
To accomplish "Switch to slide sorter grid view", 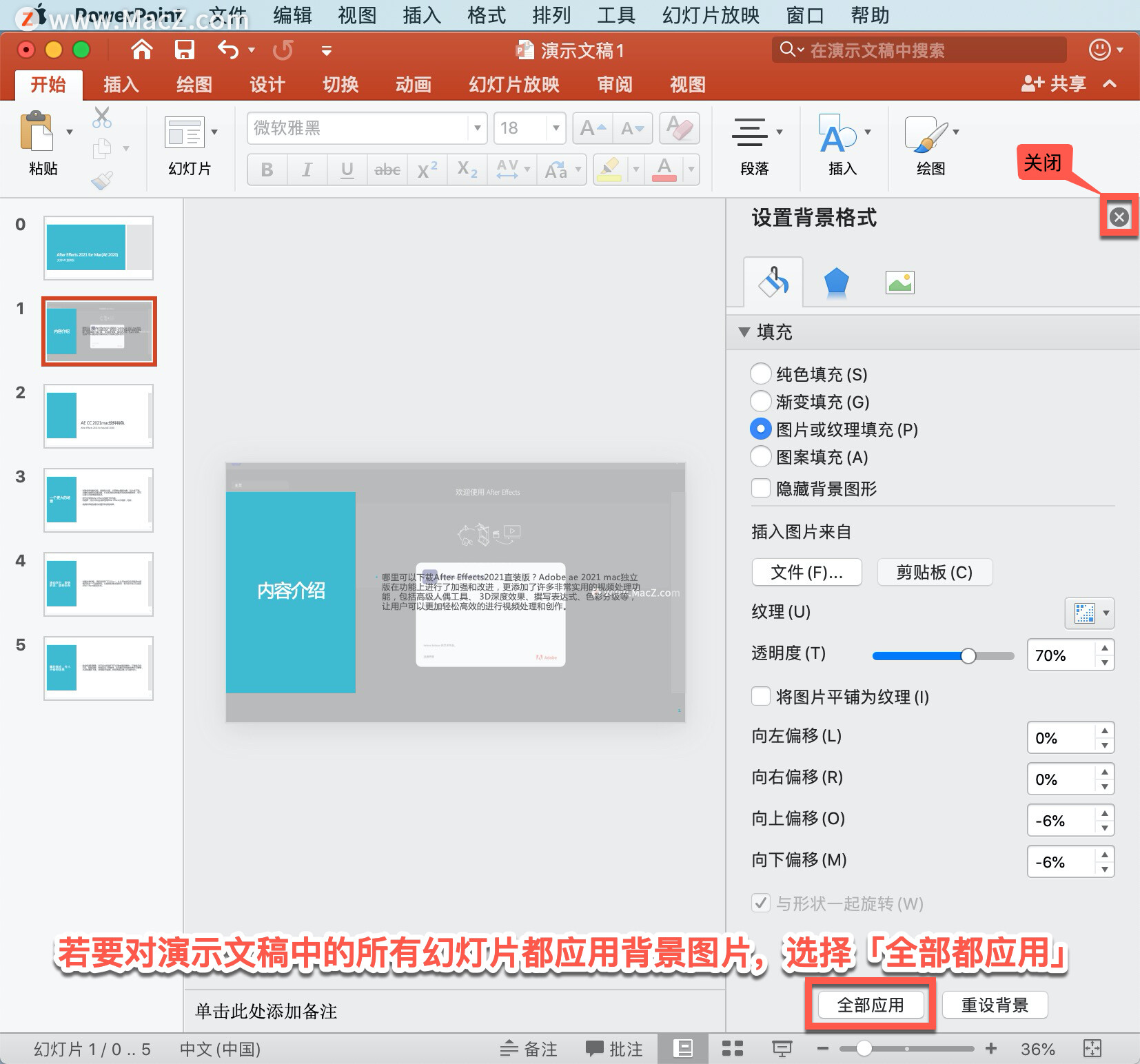I will click(x=732, y=1049).
